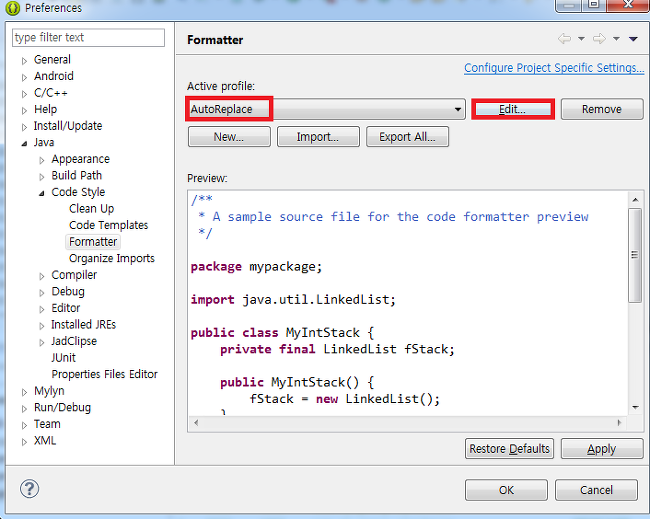Select the Formatter tree item
Screen dimensions: 650x519
(x=93, y=242)
